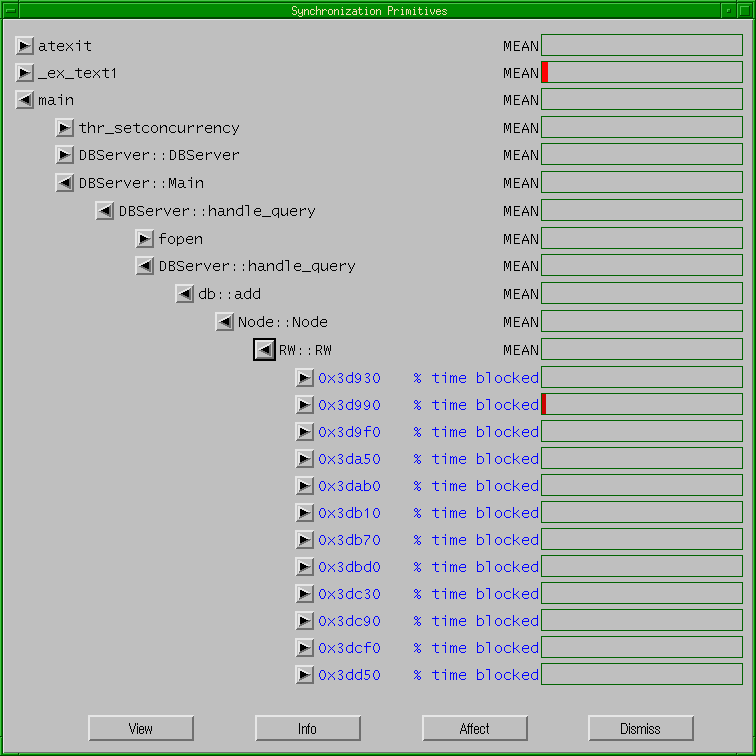Expand the thr_setconcurrency node

[65, 128]
